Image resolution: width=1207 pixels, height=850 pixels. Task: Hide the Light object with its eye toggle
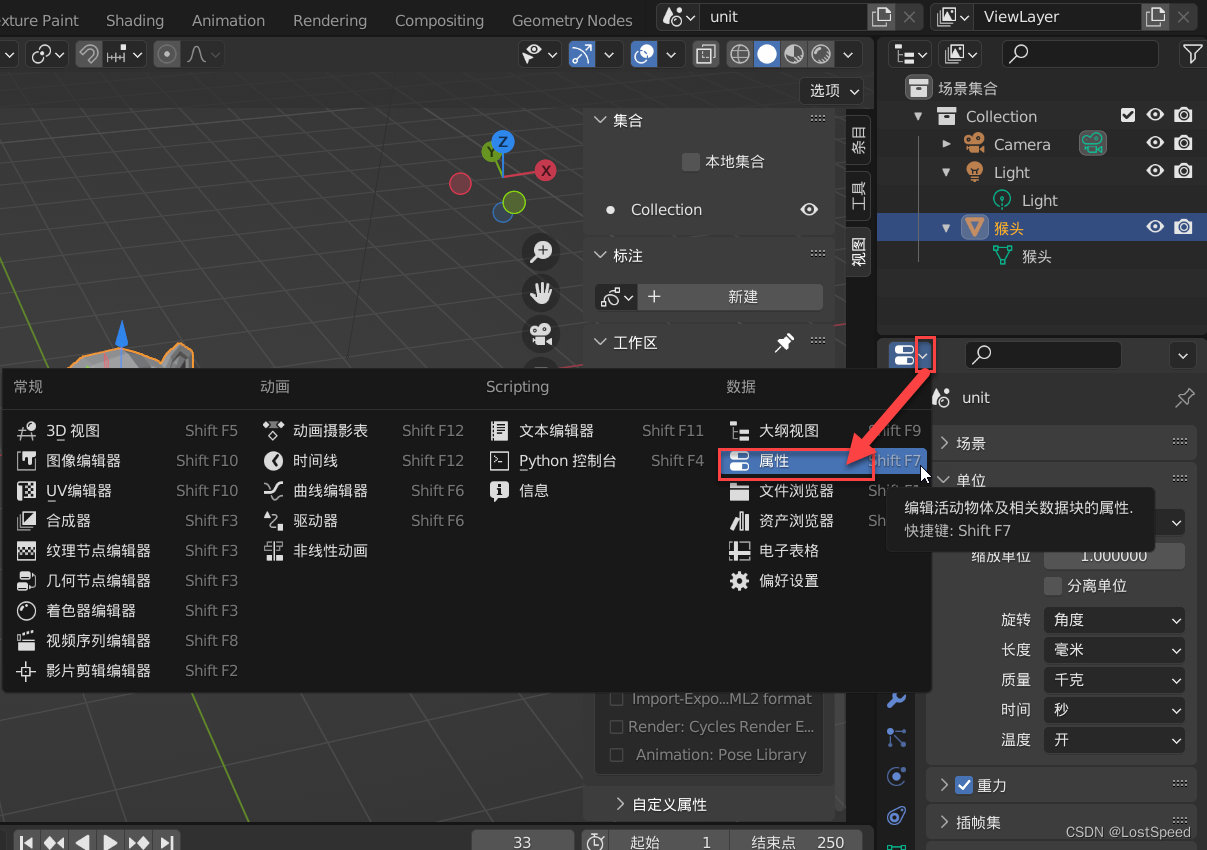1155,171
